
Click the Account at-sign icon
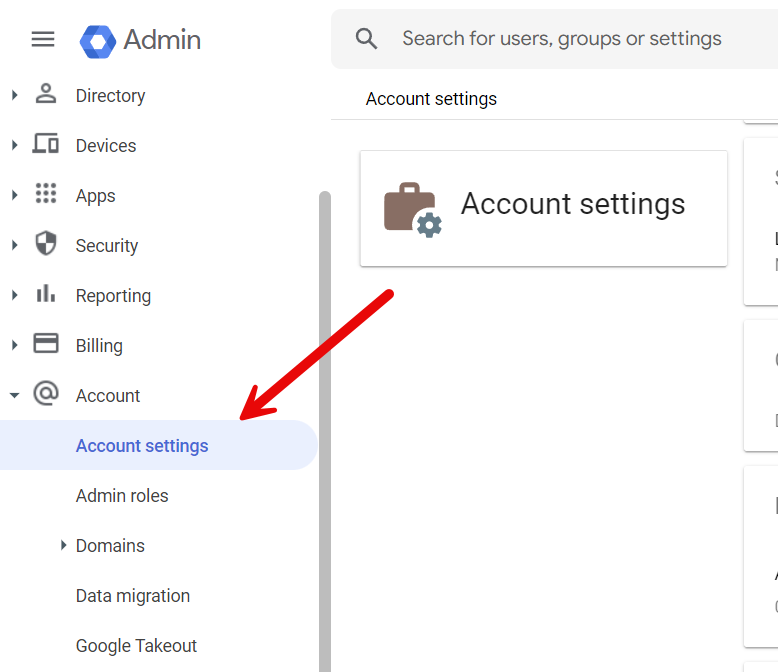(x=46, y=395)
